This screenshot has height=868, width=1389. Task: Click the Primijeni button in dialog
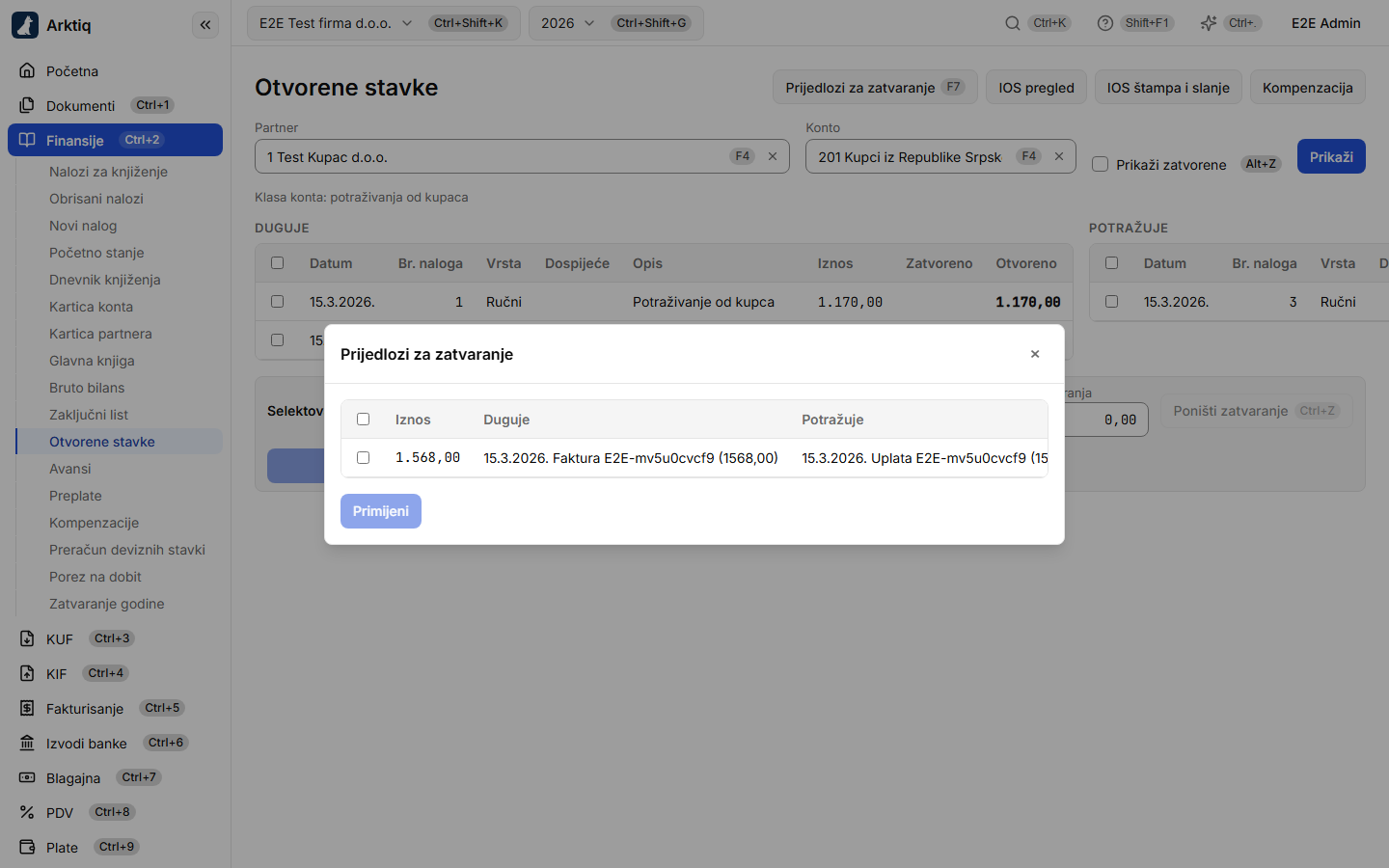381,511
